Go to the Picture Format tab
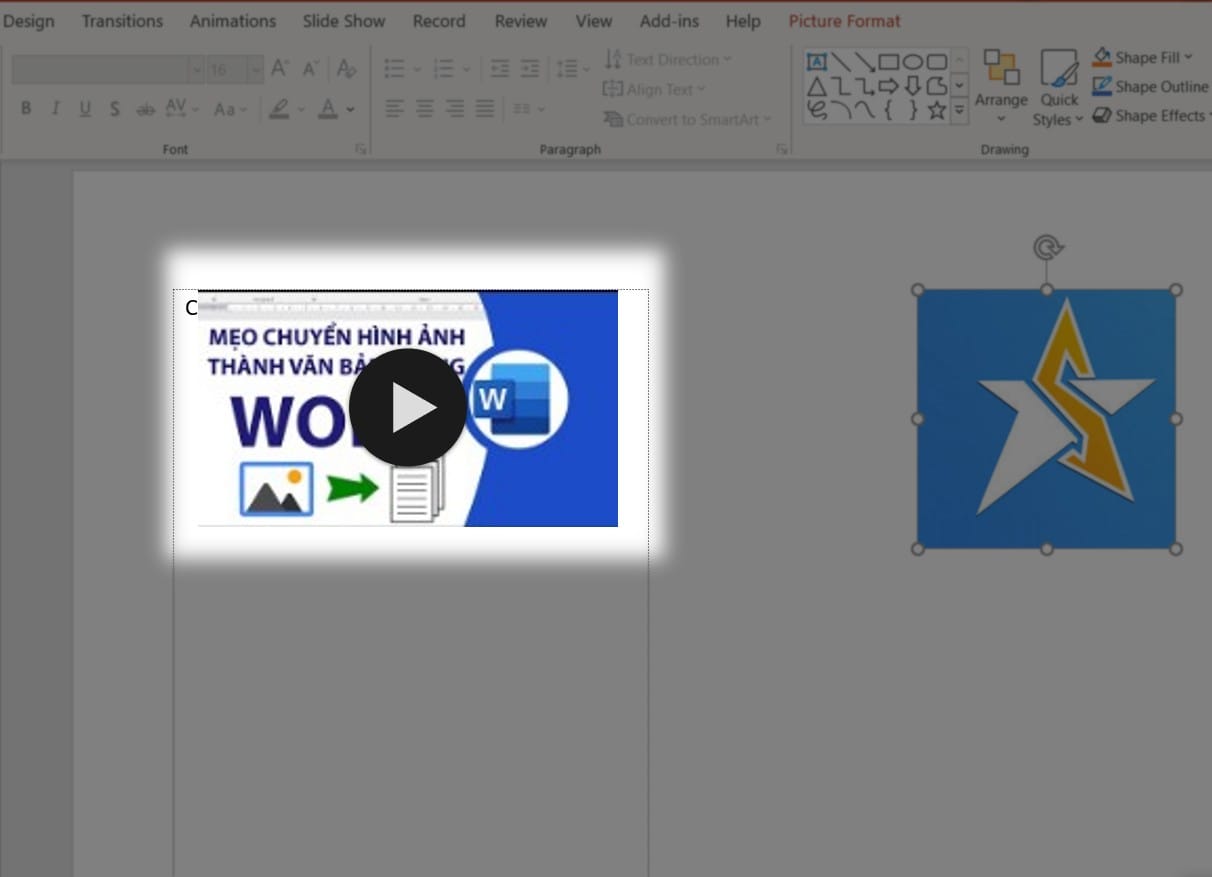The height and width of the screenshot is (877, 1212). tap(844, 21)
